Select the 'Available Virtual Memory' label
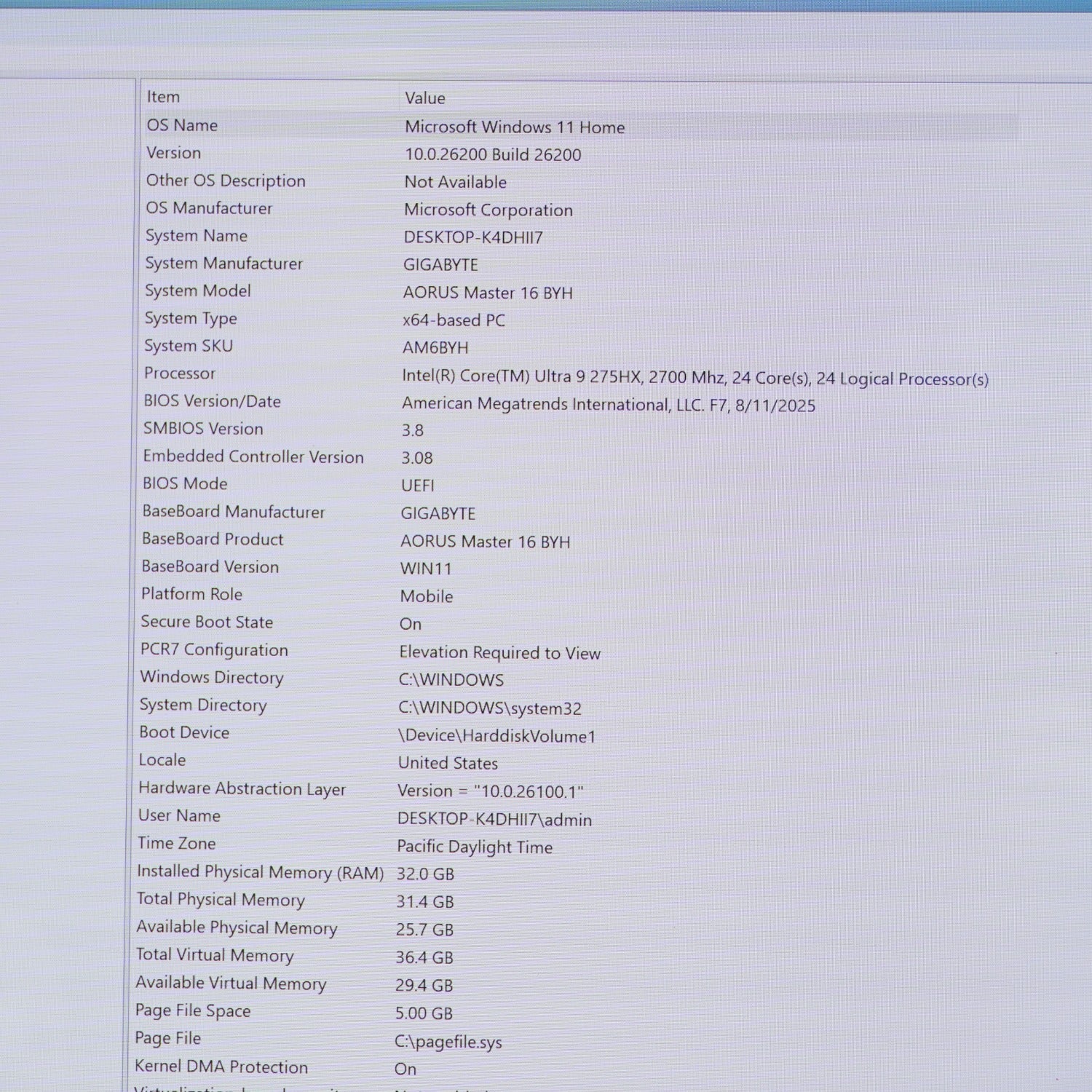 click(231, 983)
